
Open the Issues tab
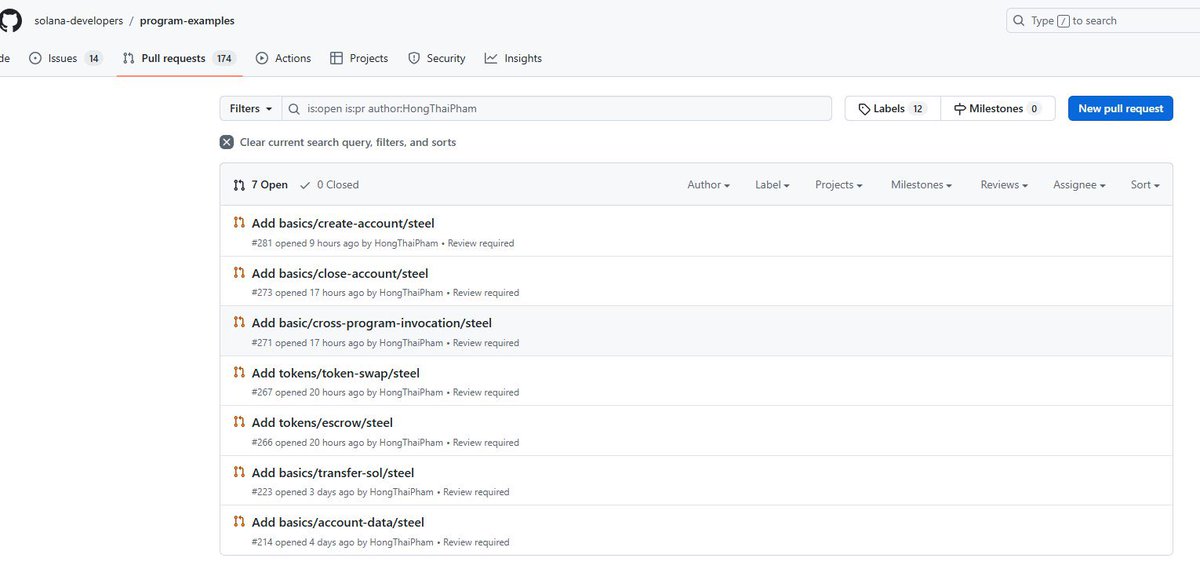point(65,58)
